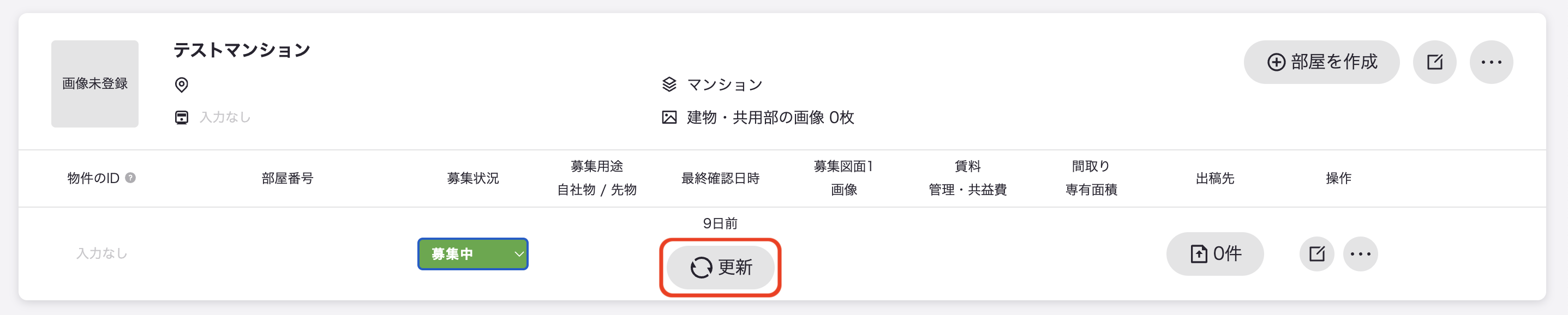Click the 更新 refresh button
This screenshot has width=1568, height=315.
pyautogui.click(x=720, y=267)
